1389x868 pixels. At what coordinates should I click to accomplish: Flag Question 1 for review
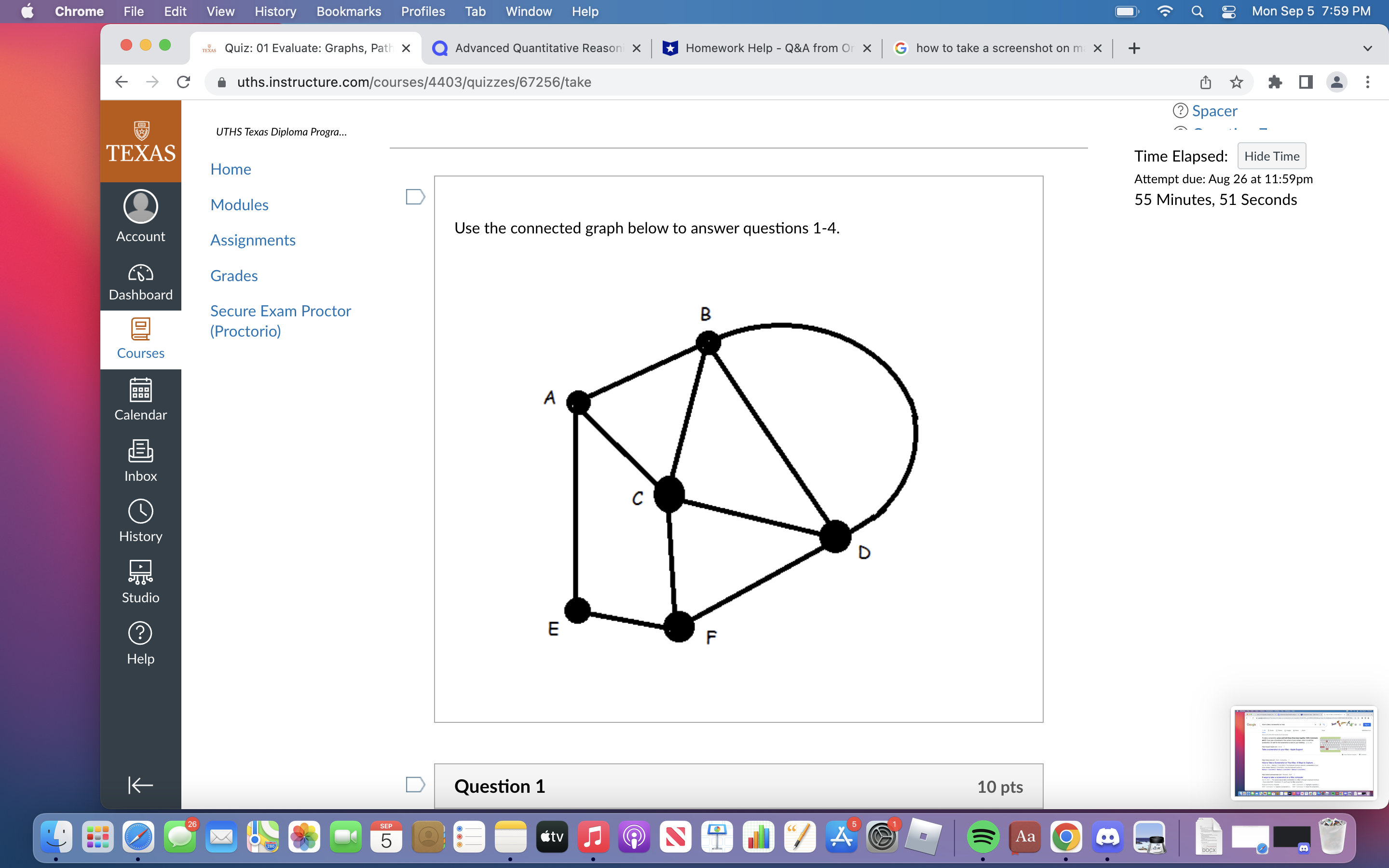(x=414, y=784)
